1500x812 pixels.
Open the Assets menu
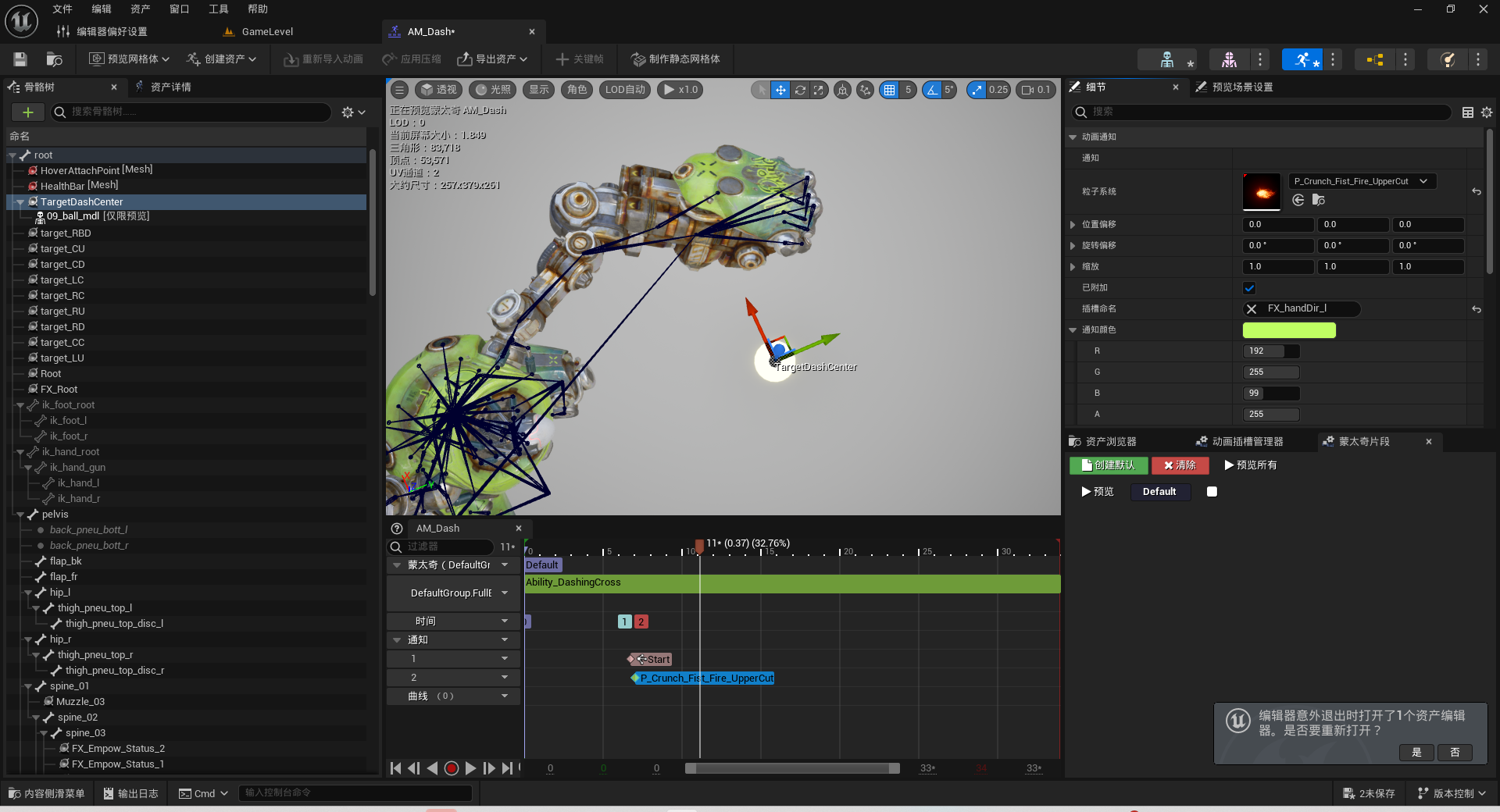[141, 9]
